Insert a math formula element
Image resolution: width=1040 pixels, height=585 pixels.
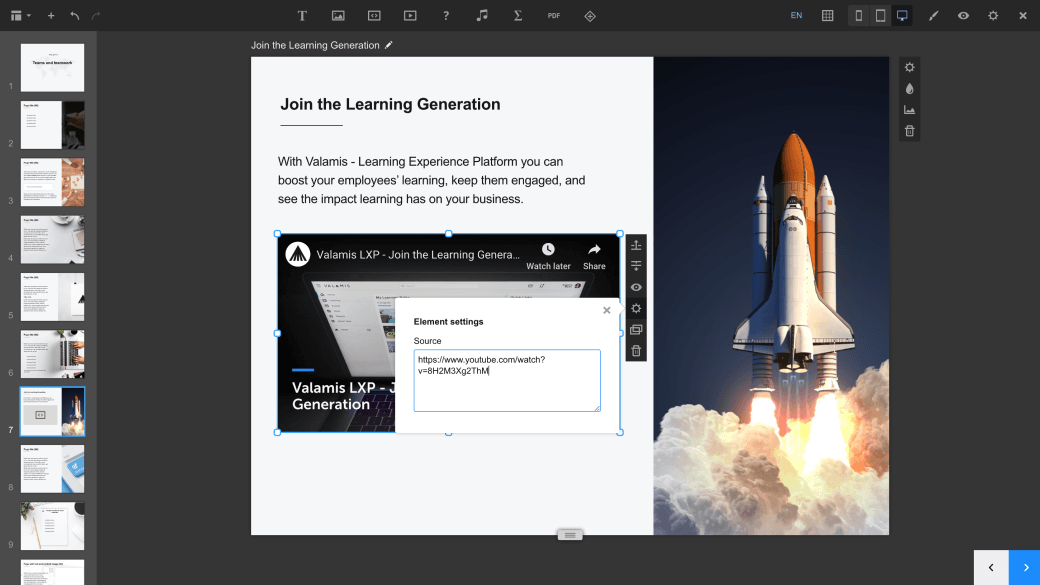(518, 16)
